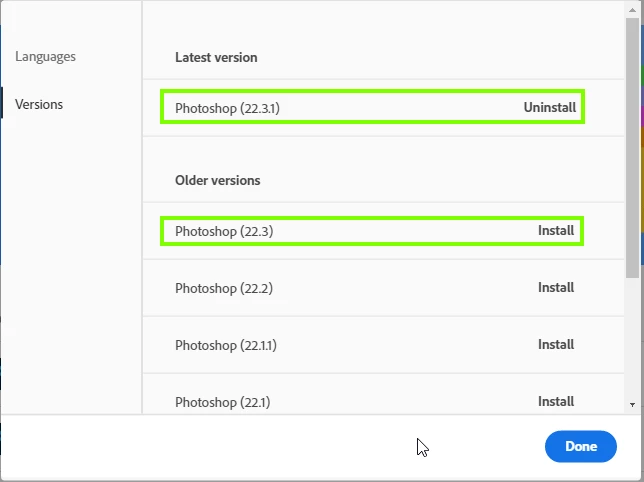This screenshot has height=482, width=644.
Task: Select the Photoshop (22.1) row label
Action: click(x=223, y=402)
